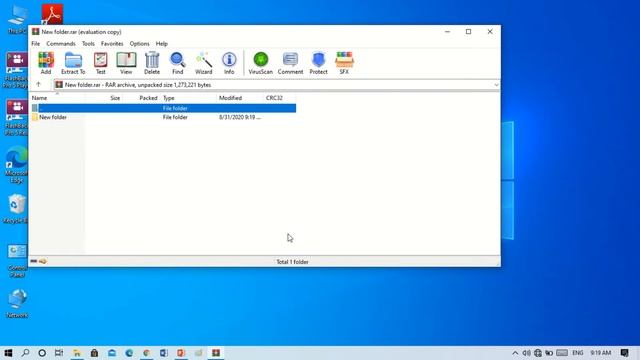
Task: Sort by the CRC32 column header
Action: click(x=280, y=98)
